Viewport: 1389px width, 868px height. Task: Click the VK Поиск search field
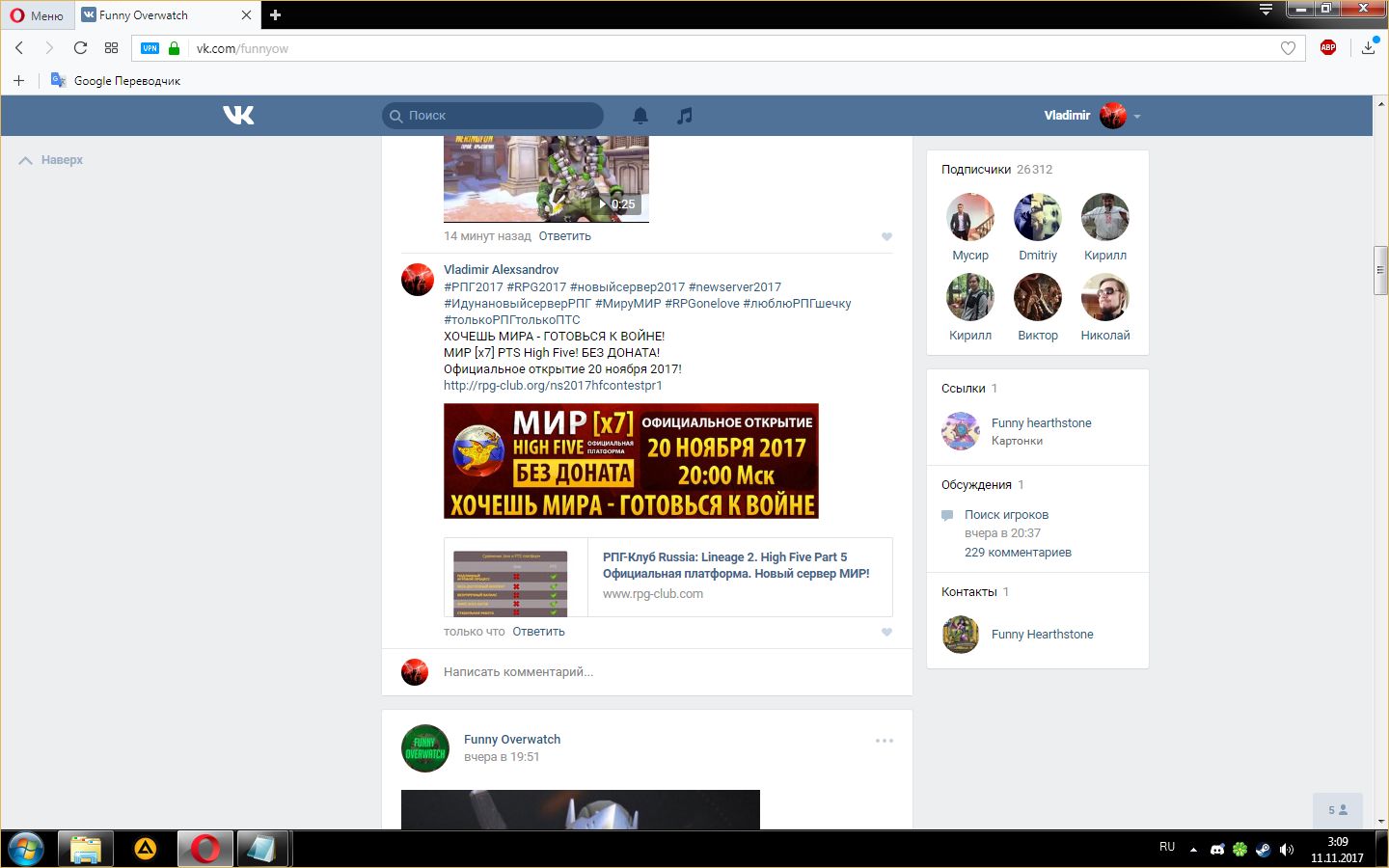click(x=493, y=116)
